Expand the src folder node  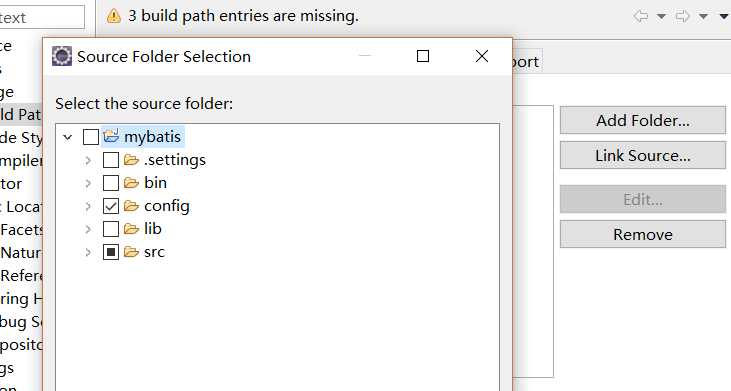click(x=88, y=252)
